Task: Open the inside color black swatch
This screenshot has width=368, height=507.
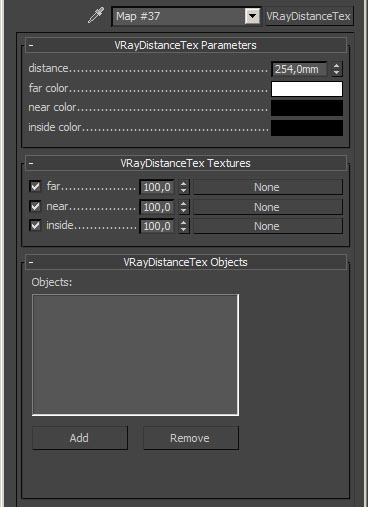Action: coord(307,128)
